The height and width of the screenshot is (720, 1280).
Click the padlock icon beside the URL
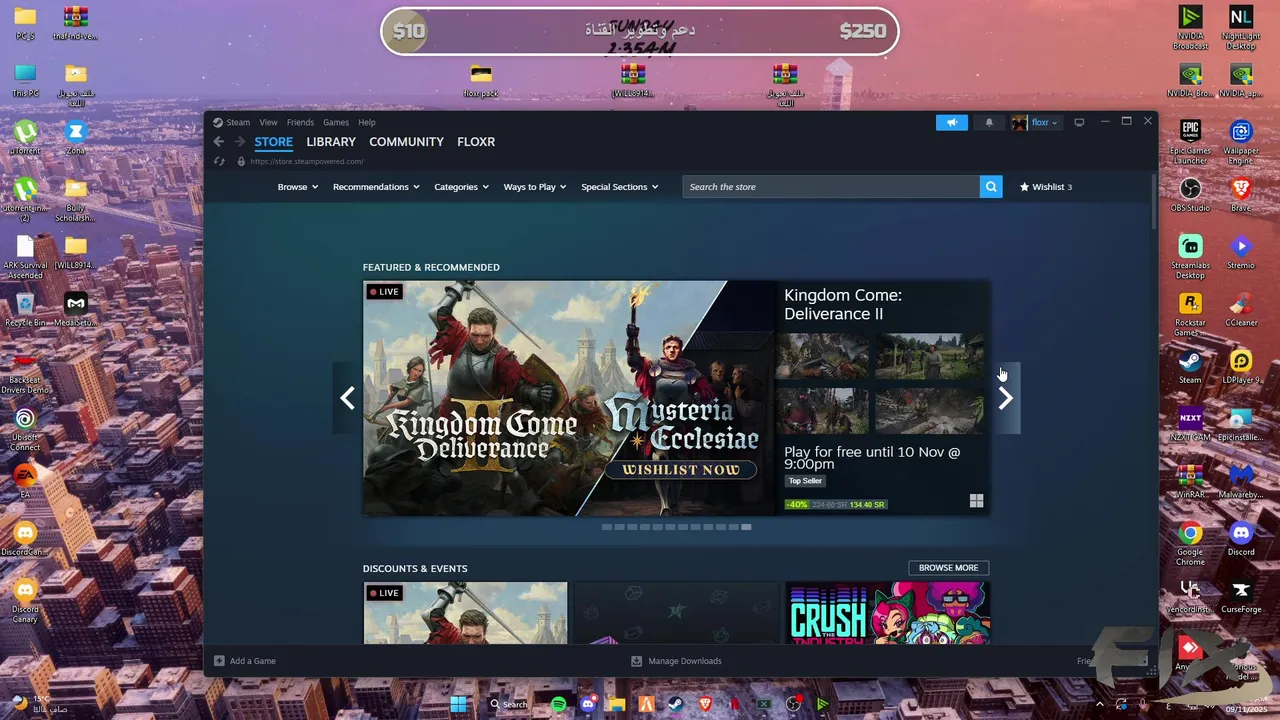pos(240,161)
